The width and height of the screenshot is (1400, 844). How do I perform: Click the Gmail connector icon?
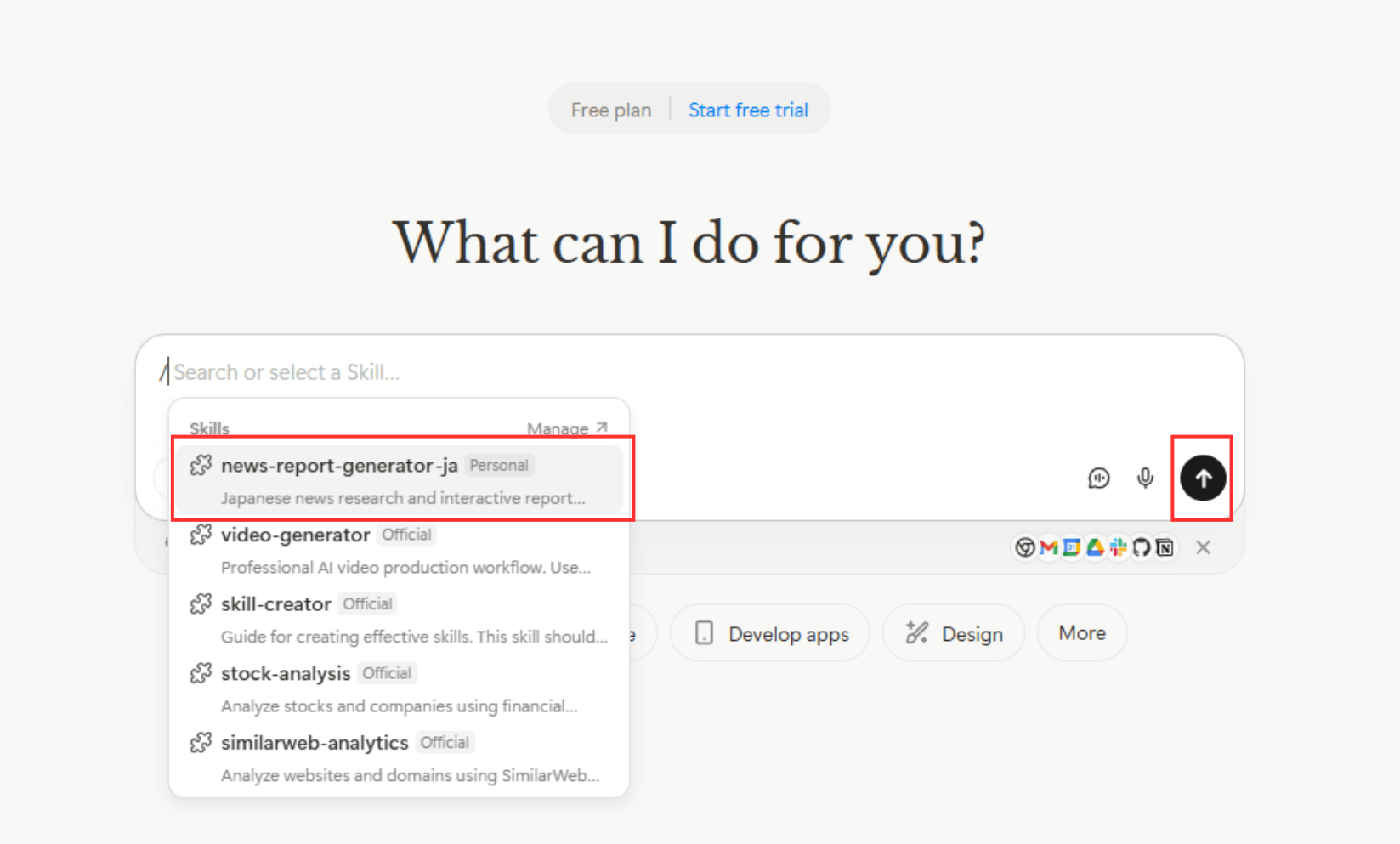pos(1048,547)
